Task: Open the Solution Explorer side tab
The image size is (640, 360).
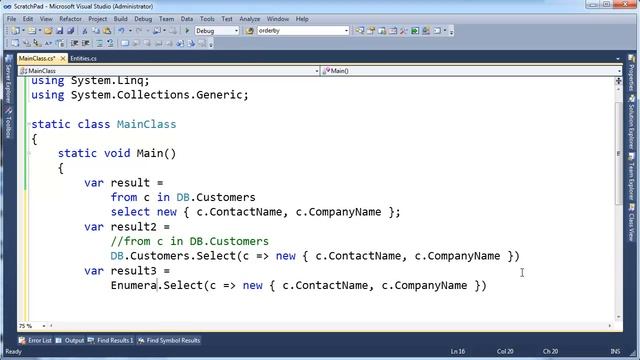Action: pyautogui.click(x=631, y=122)
